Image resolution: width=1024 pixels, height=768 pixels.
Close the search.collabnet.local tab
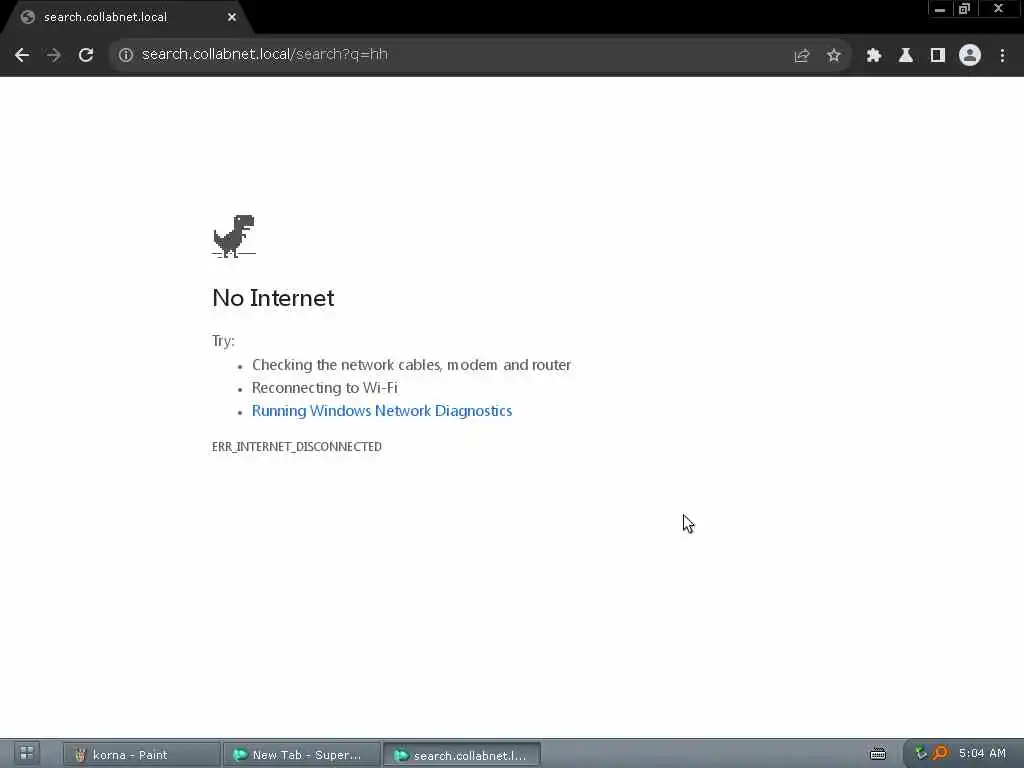(232, 17)
